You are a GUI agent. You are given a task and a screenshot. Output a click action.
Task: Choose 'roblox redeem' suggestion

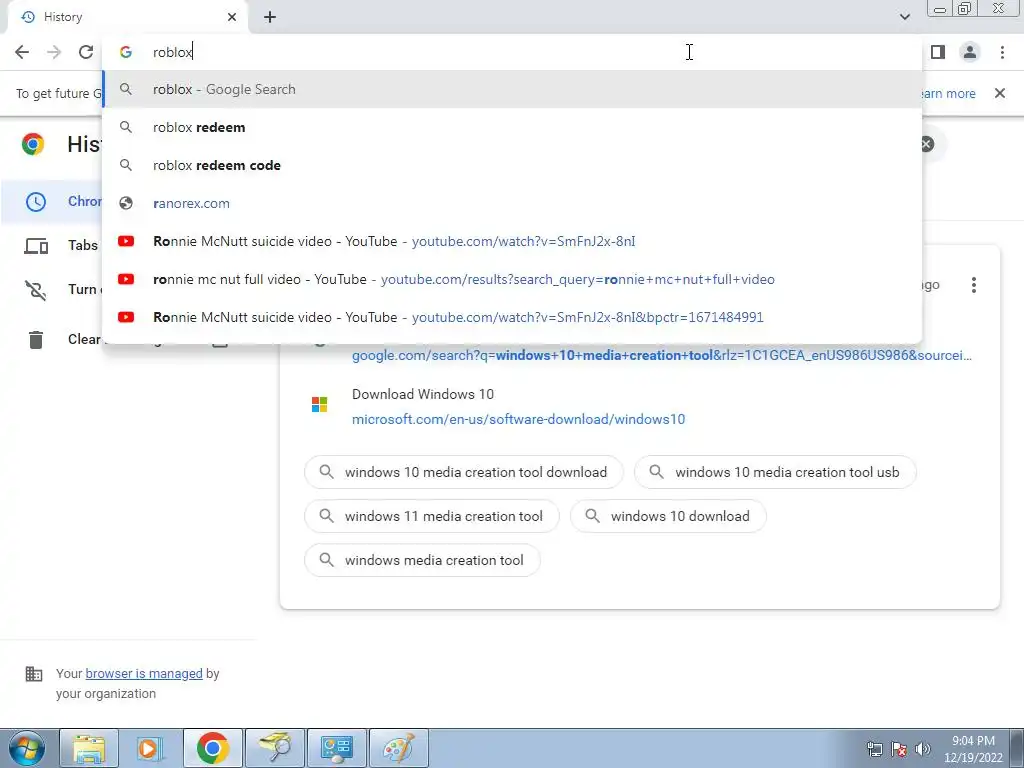(x=513, y=127)
